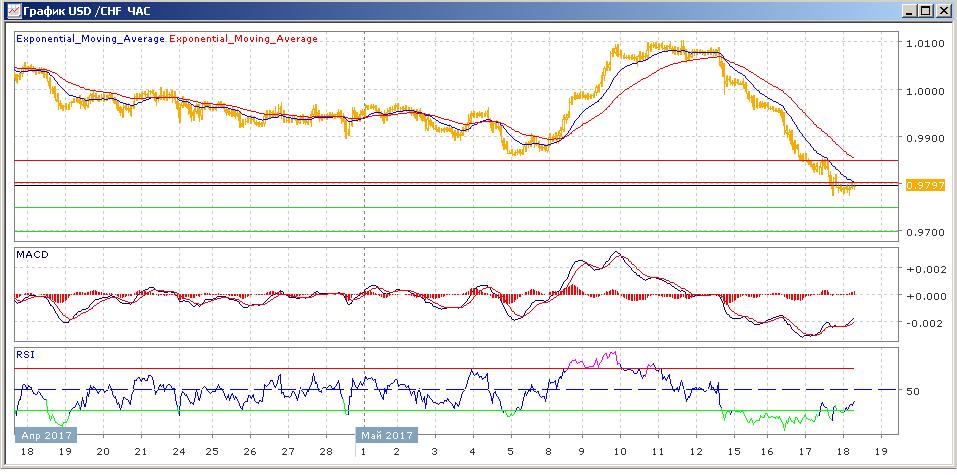Click the RSI panel label

click(x=24, y=354)
